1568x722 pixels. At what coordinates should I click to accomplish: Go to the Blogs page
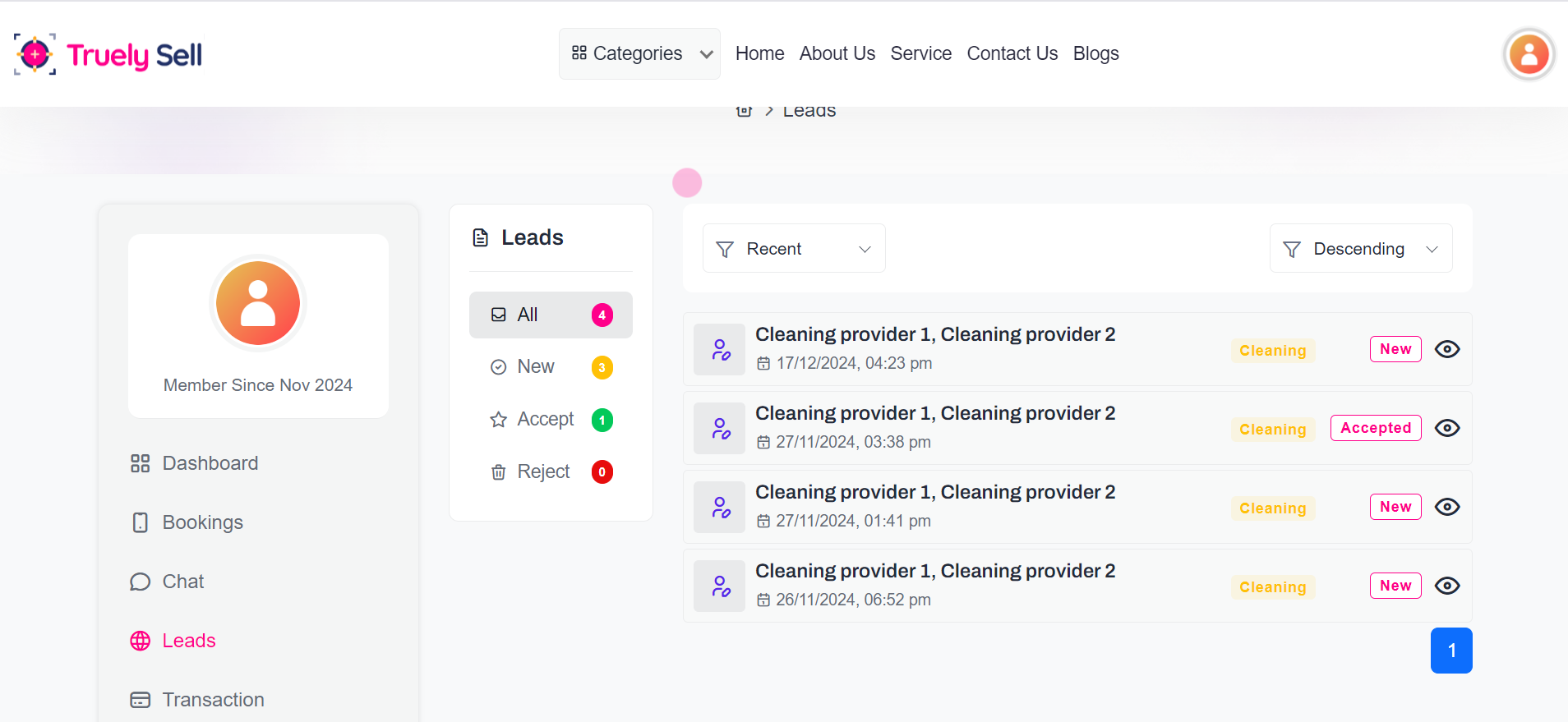point(1095,54)
